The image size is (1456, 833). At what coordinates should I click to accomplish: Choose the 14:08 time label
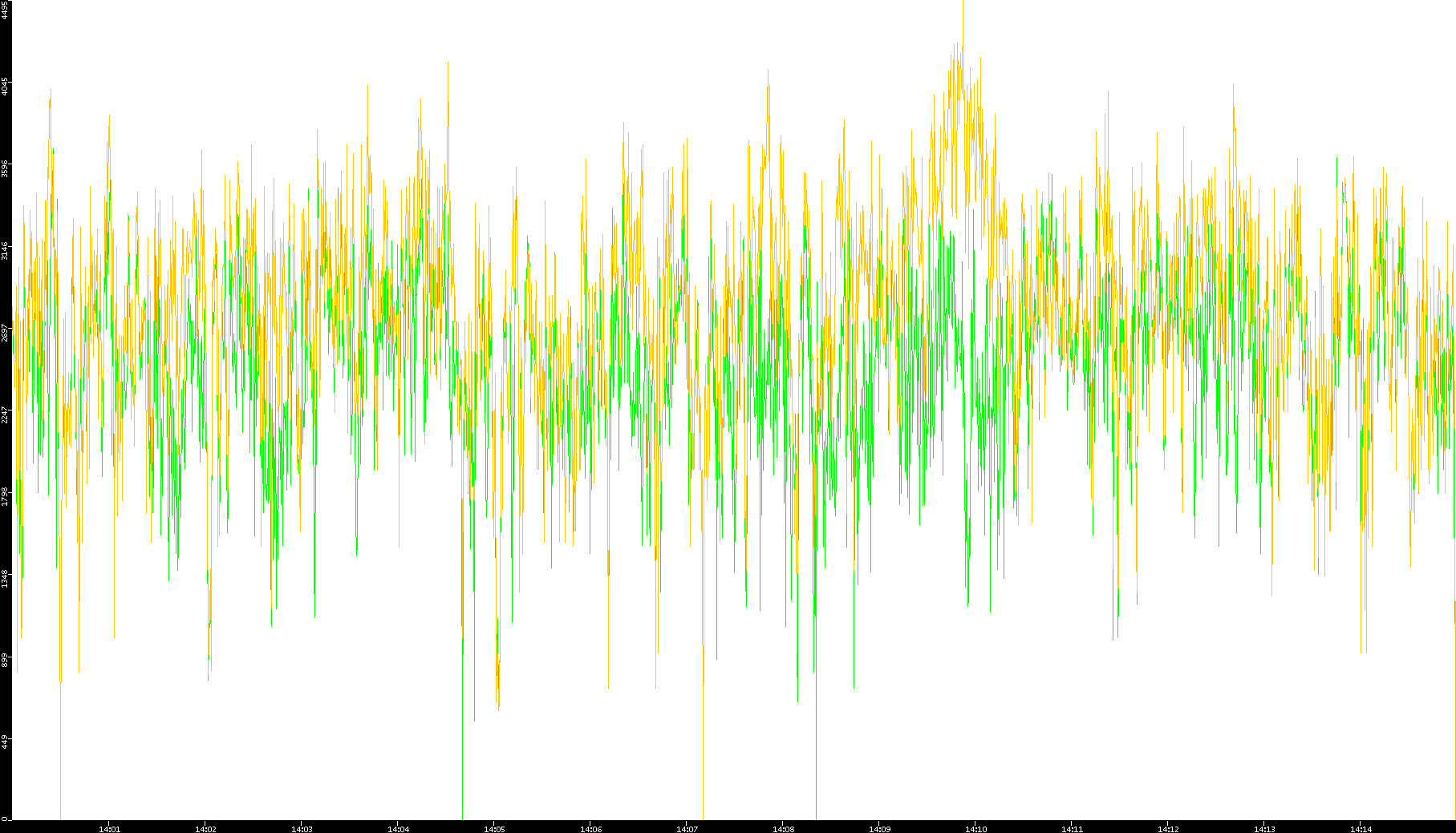783,829
